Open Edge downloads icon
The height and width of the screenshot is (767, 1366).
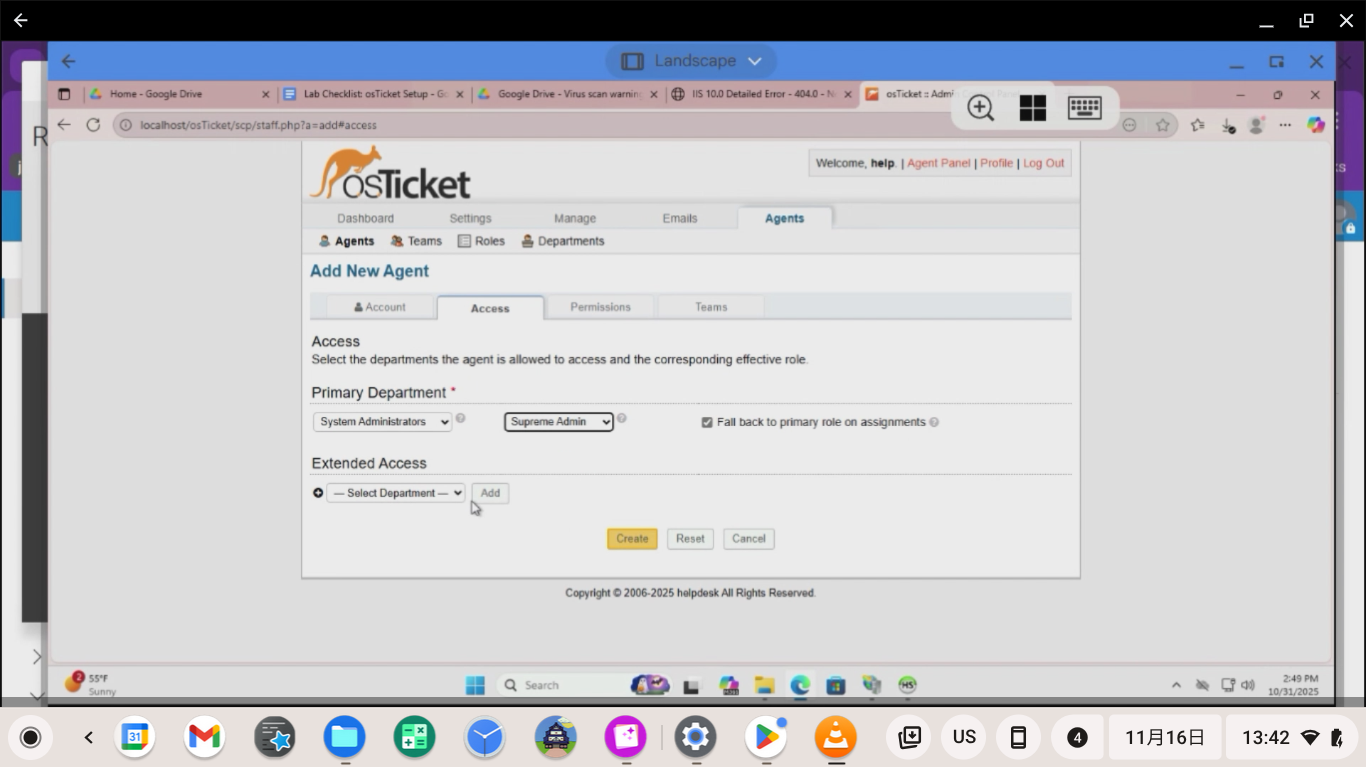(x=1229, y=126)
